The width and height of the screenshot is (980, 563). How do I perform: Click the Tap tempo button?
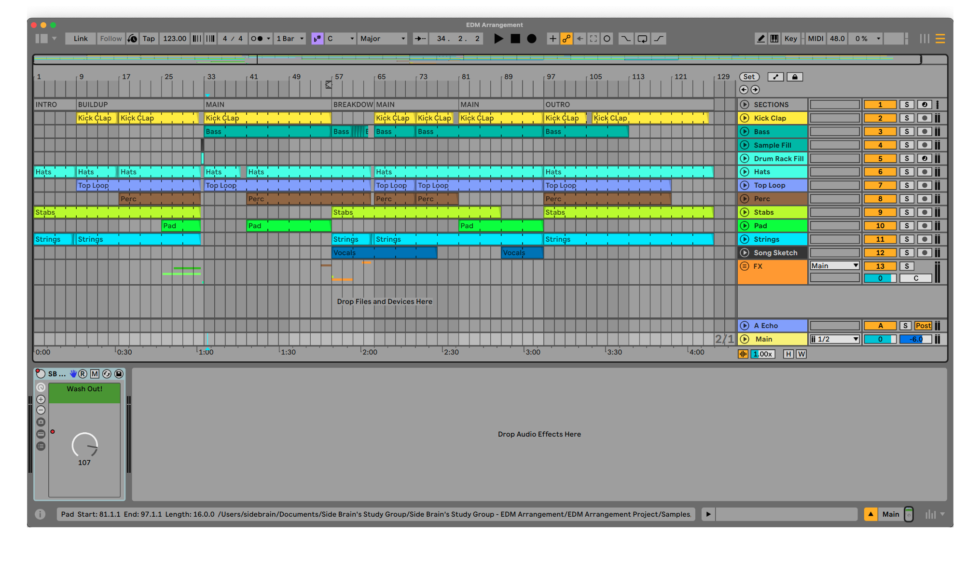coord(149,39)
